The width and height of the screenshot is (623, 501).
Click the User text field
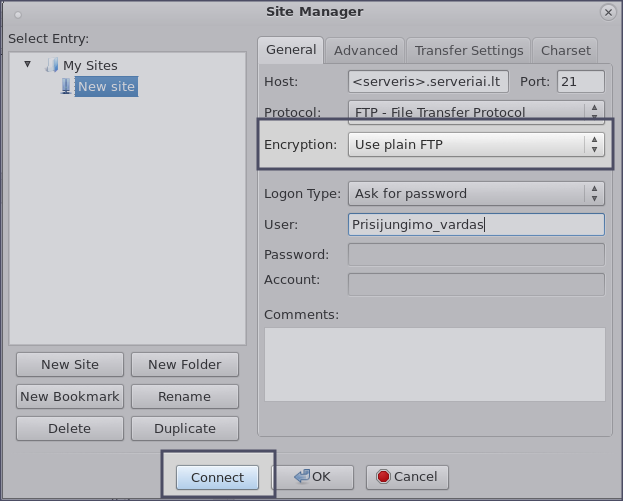(476, 224)
